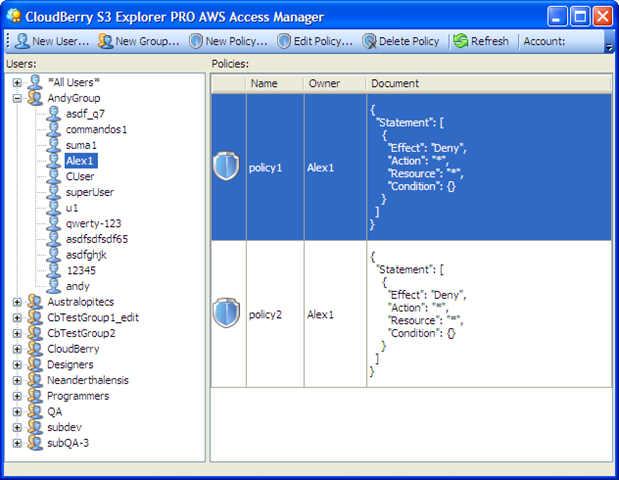Click the New Policy shield icon
This screenshot has height=480, width=619.
(196, 41)
